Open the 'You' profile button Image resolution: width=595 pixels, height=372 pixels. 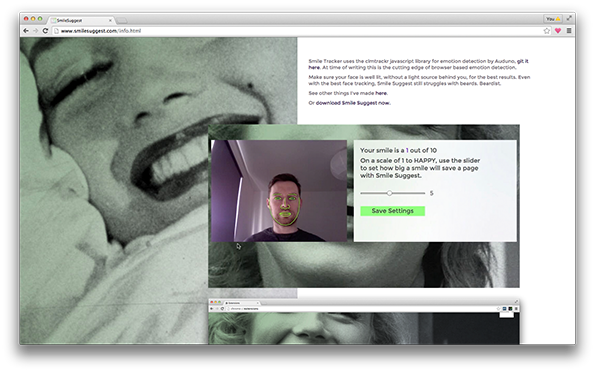click(x=553, y=19)
